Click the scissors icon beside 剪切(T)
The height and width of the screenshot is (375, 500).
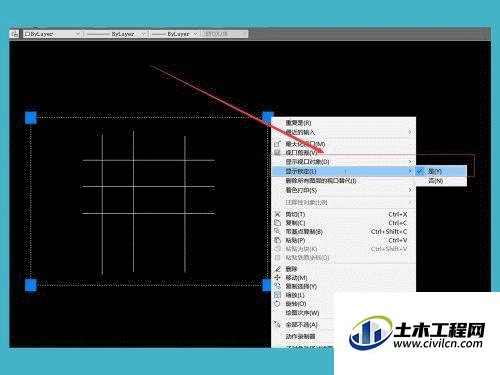pos(277,214)
